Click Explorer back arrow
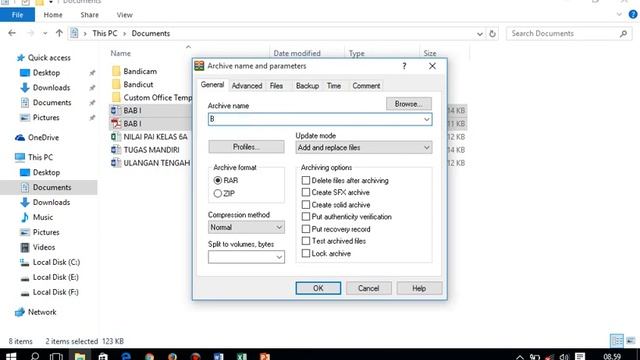 [12, 33]
